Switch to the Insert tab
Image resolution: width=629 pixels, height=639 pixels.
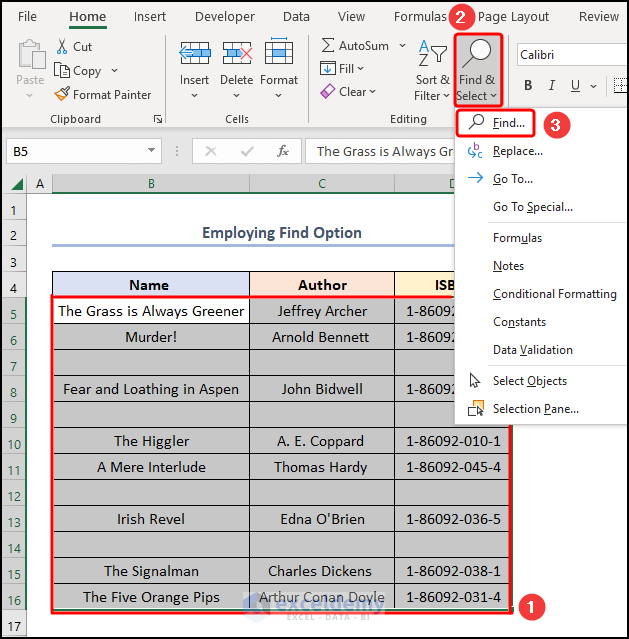150,17
